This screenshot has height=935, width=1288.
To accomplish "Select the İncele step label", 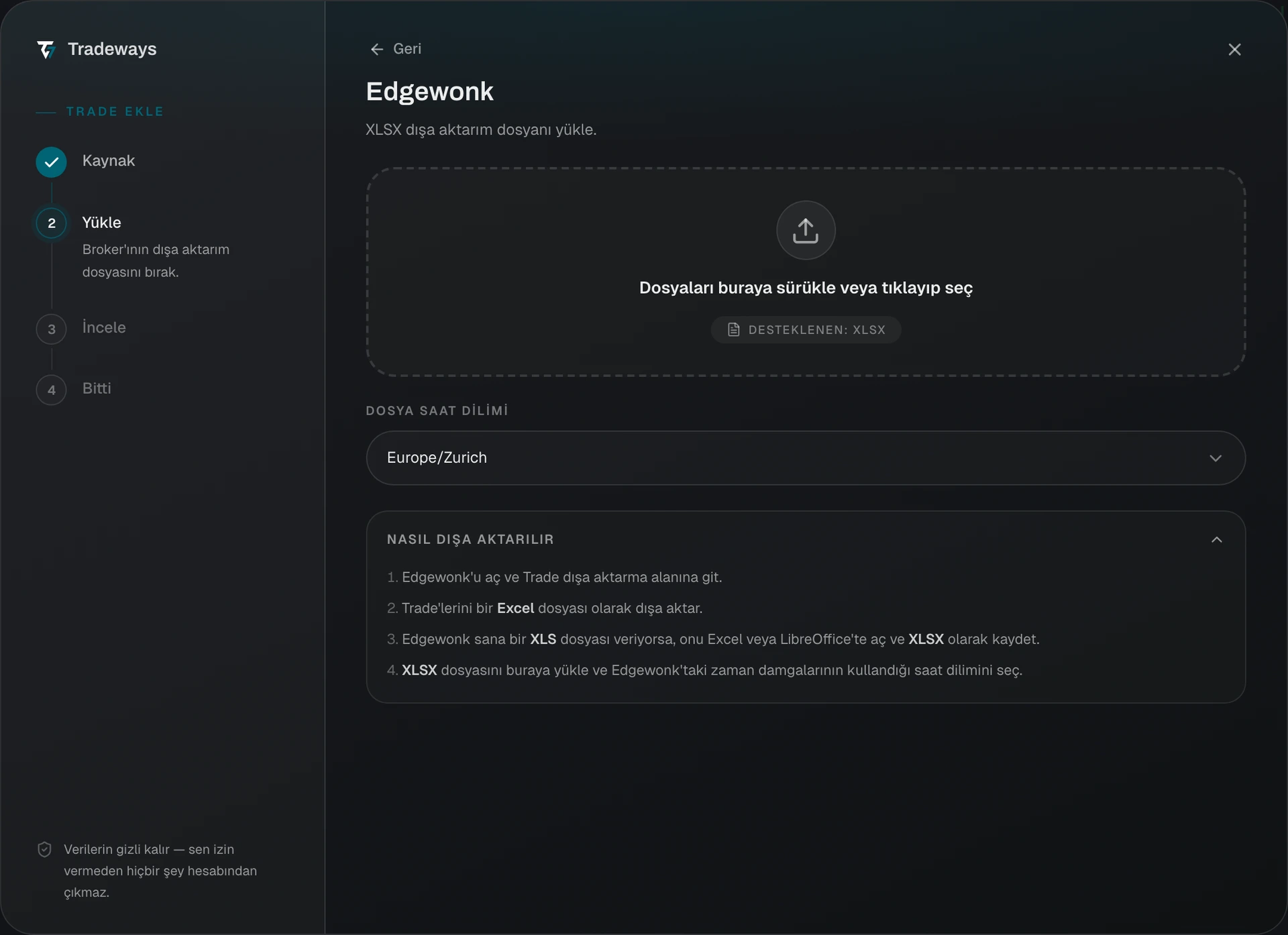I will pyautogui.click(x=104, y=327).
